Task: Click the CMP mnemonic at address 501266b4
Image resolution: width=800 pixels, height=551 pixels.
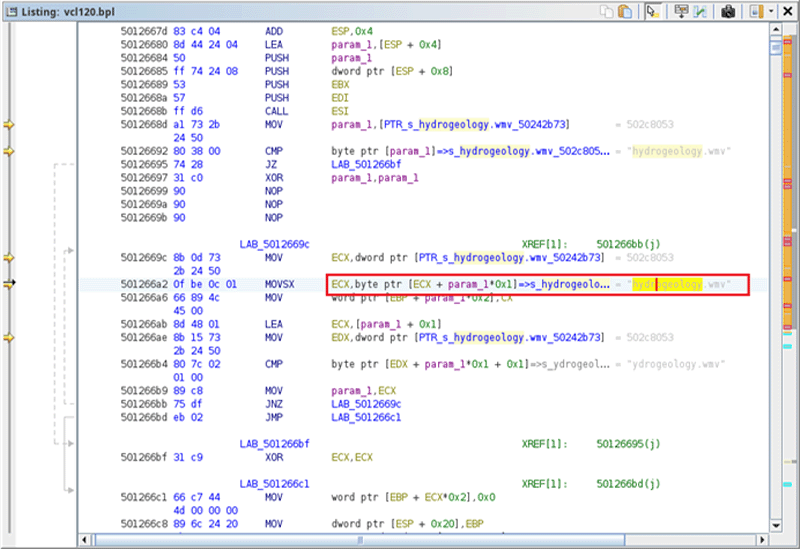Action: (x=274, y=364)
